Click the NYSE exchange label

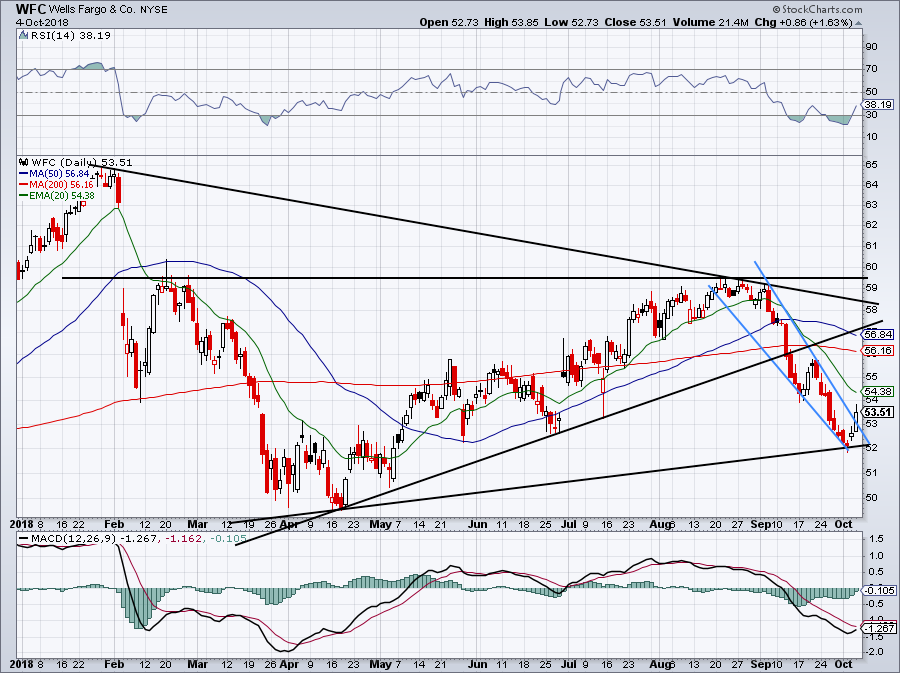pos(154,10)
